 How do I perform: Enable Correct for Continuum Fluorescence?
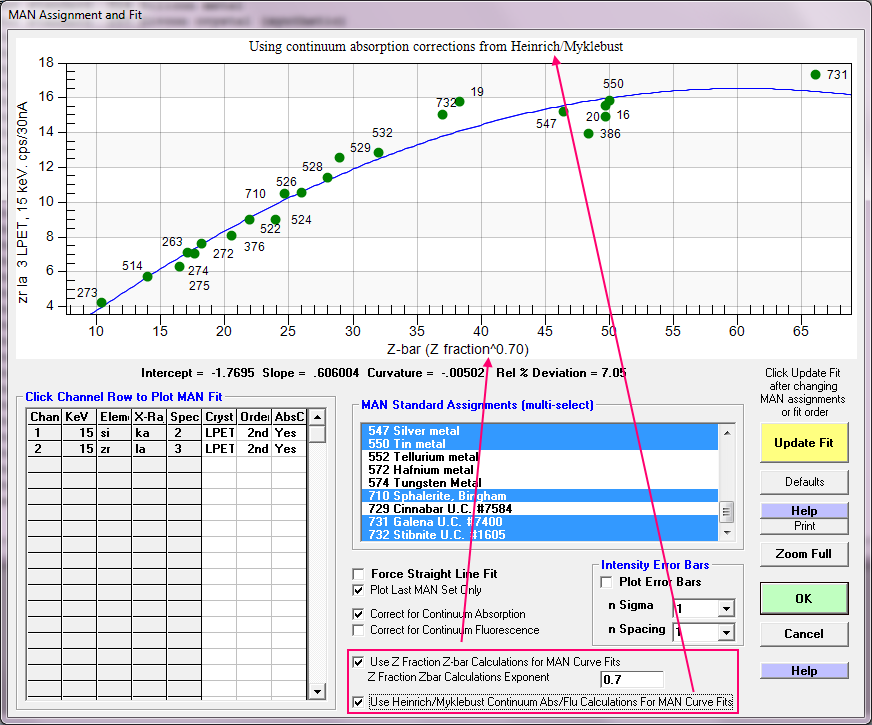359,631
